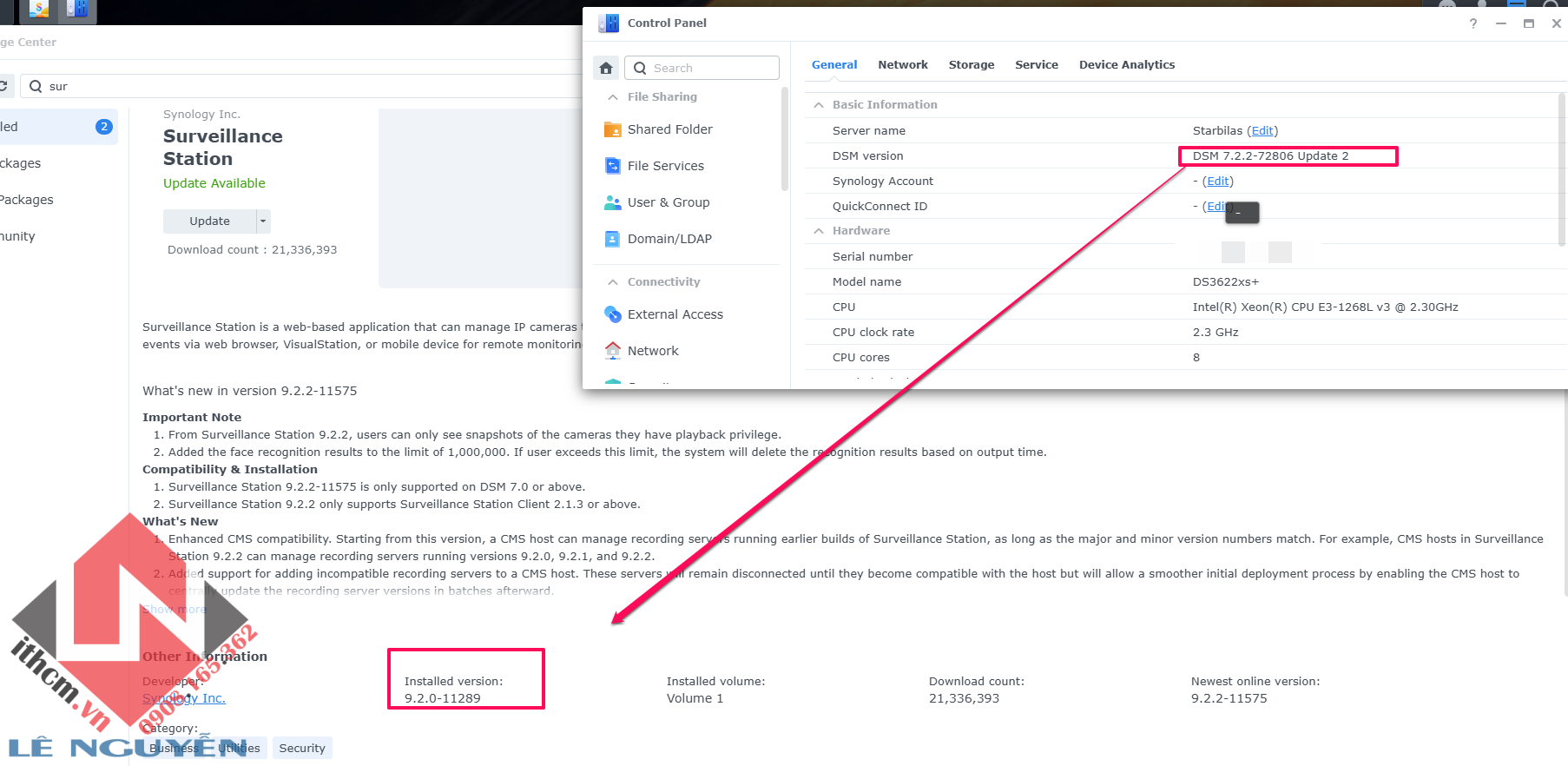1568x766 pixels.
Task: Open File Services settings
Action: pos(666,166)
